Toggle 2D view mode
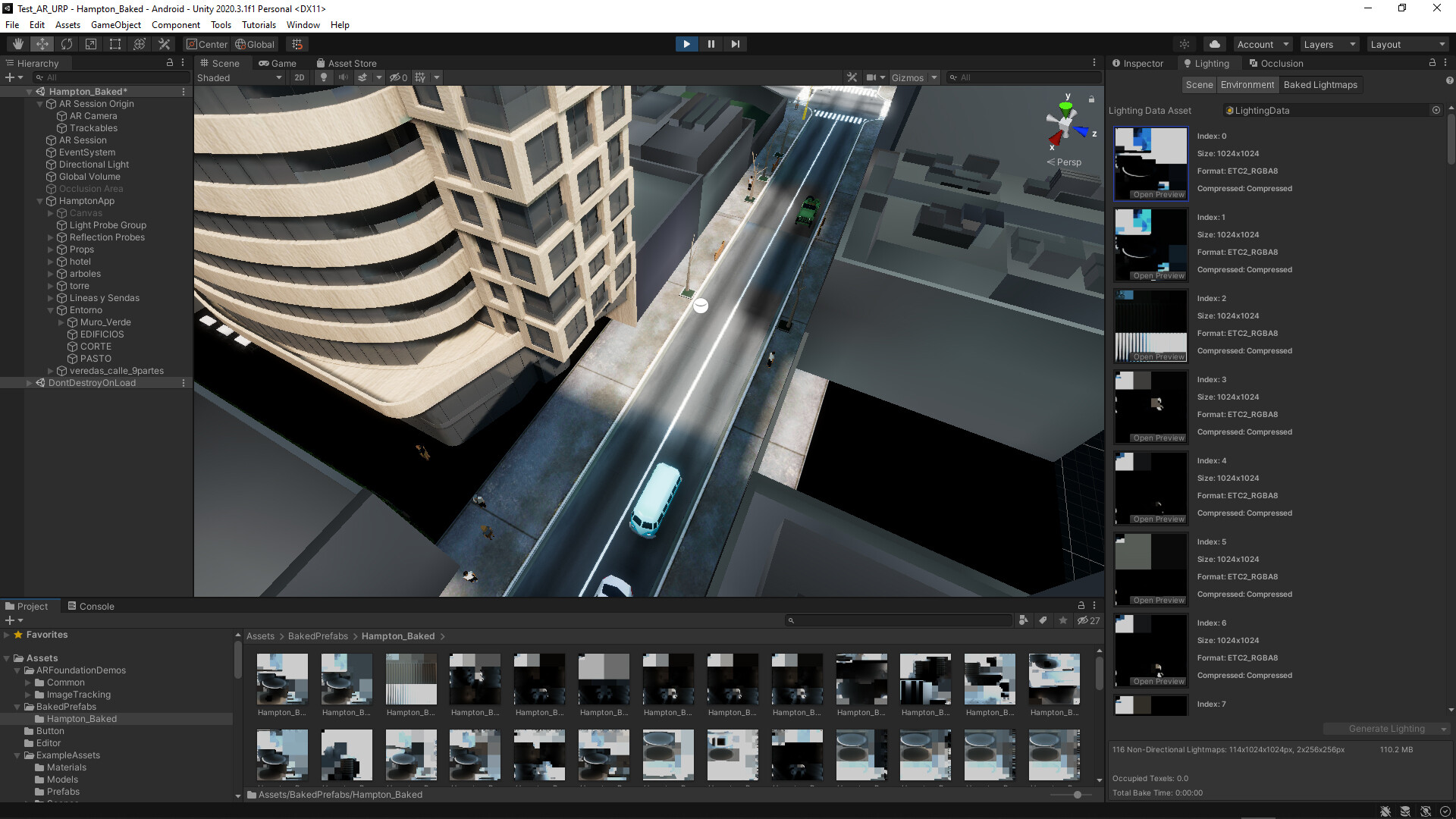The width and height of the screenshot is (1456, 819). [300, 77]
